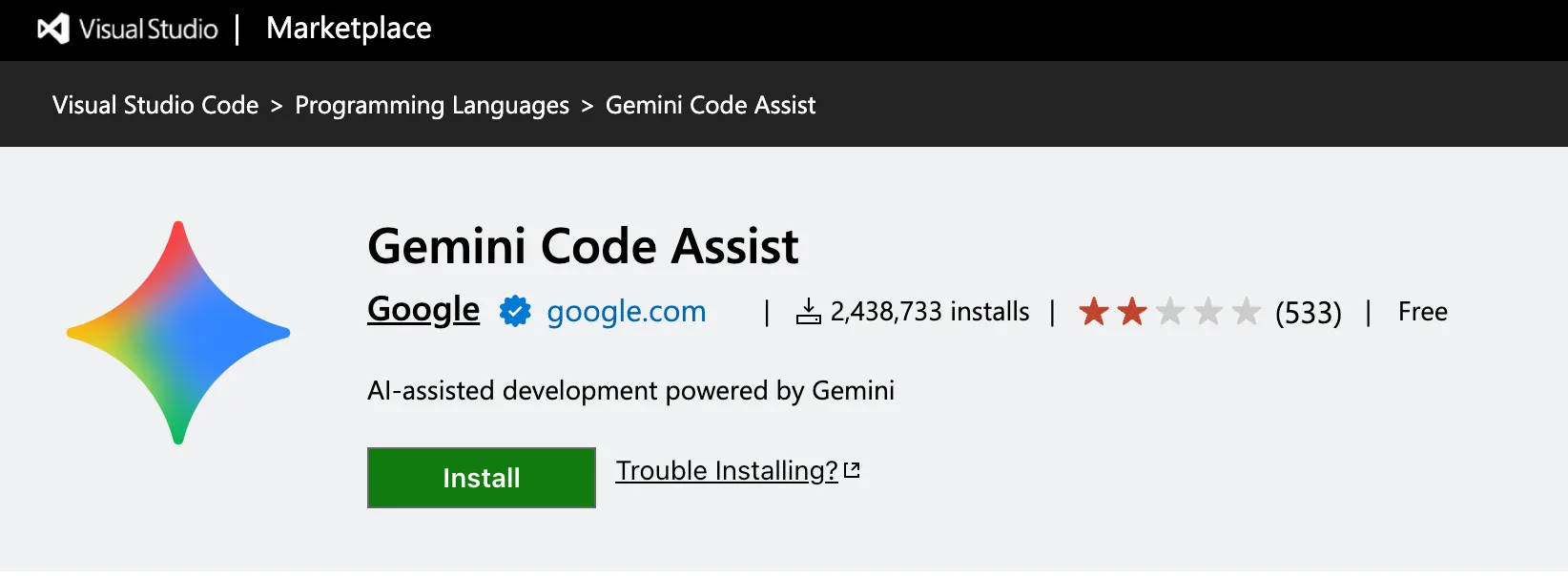The width and height of the screenshot is (1568, 576).
Task: Select Gemini Code Assist in the breadcrumb
Action: click(710, 105)
